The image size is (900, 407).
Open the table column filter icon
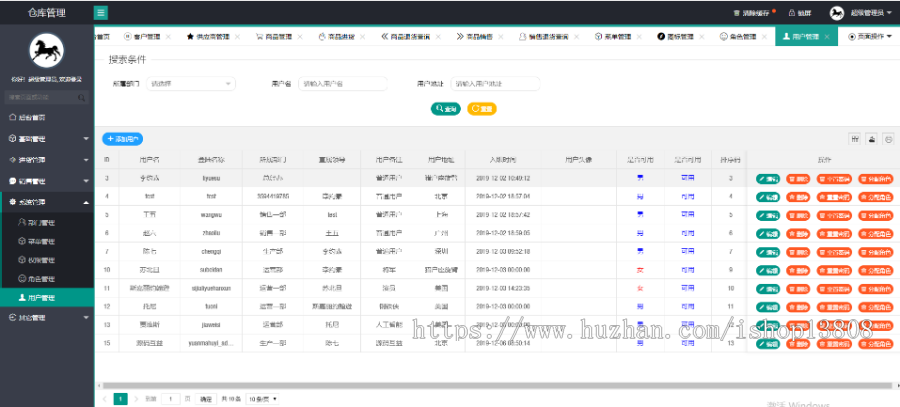pyautogui.click(x=855, y=138)
